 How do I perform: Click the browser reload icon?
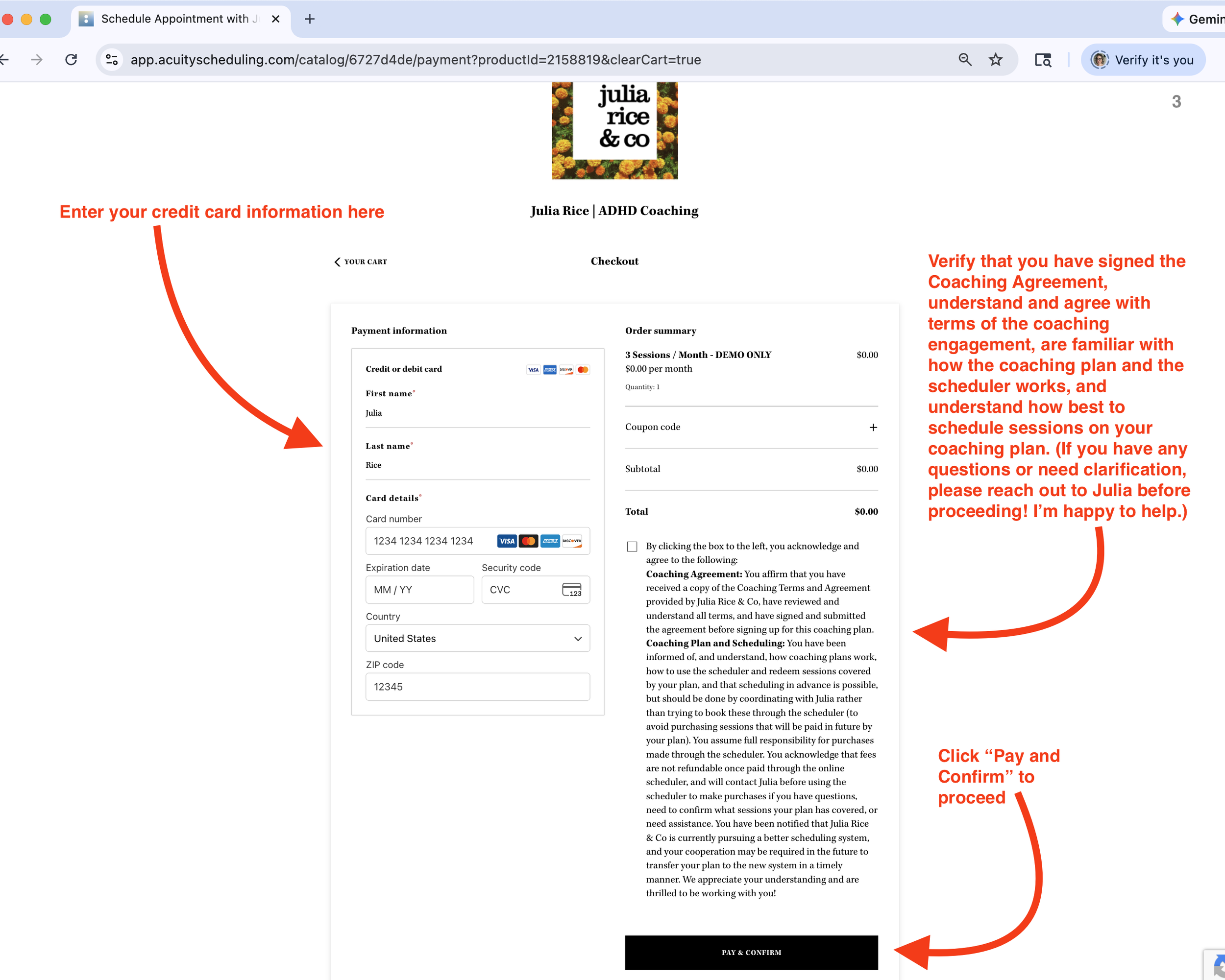71,60
